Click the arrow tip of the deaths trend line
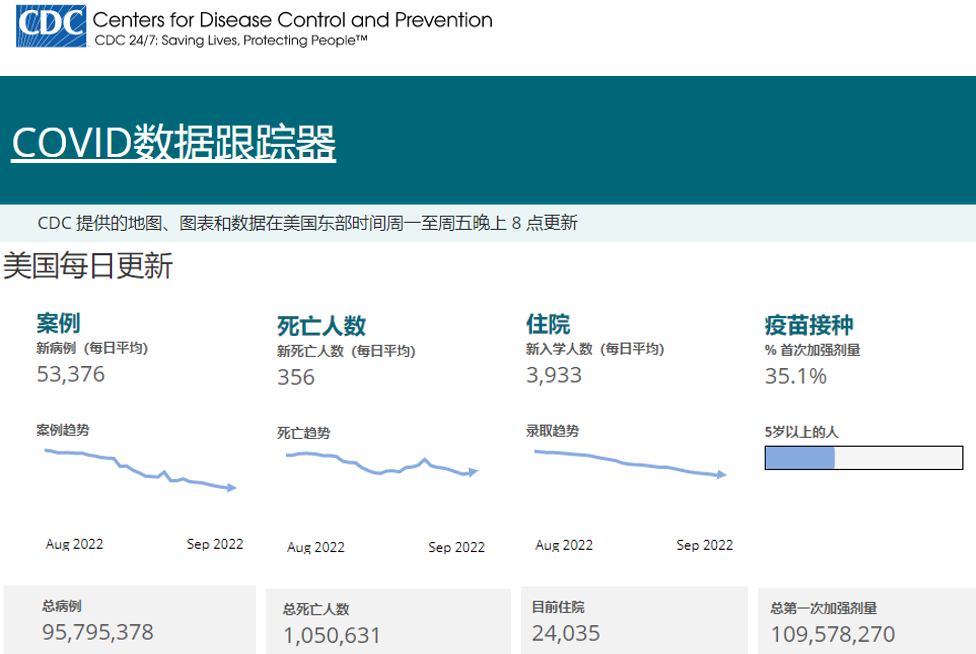This screenshot has height=654, width=976. point(473,472)
